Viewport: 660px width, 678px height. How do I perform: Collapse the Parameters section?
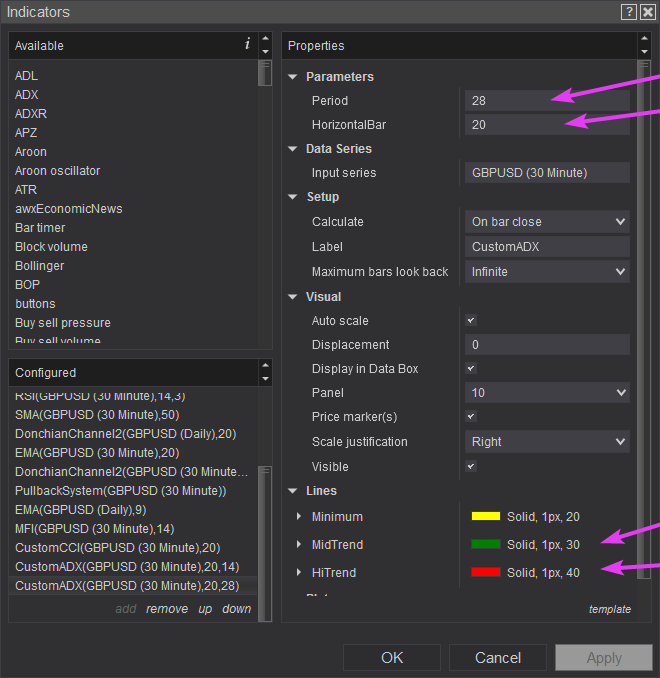(293, 77)
